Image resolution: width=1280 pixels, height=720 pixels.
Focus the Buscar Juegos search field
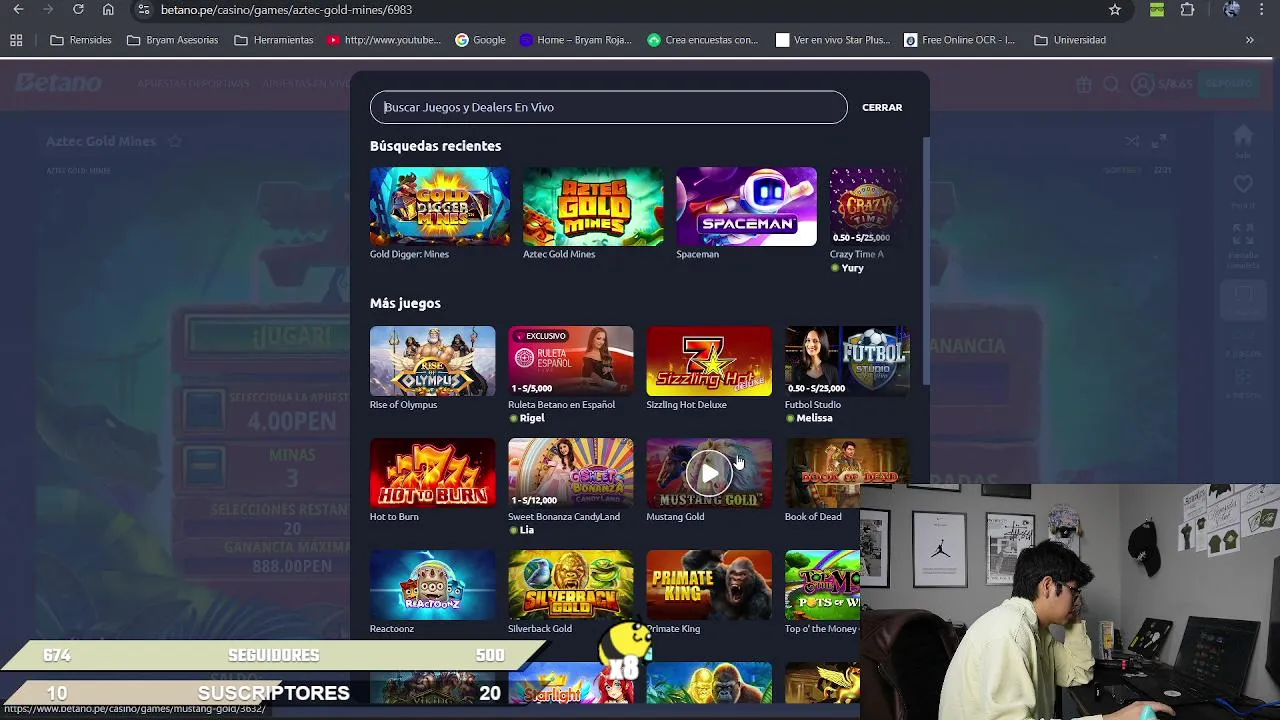click(608, 107)
